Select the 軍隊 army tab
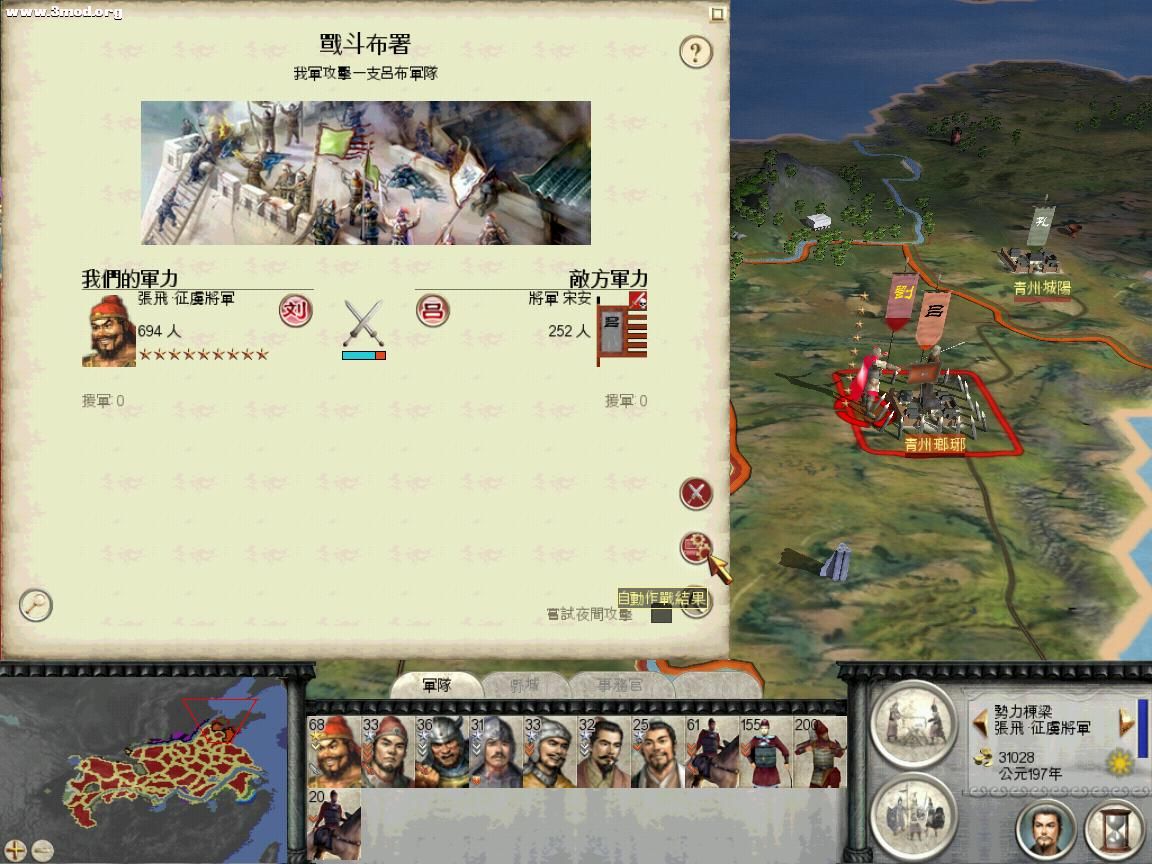Image resolution: width=1152 pixels, height=864 pixels. point(437,685)
